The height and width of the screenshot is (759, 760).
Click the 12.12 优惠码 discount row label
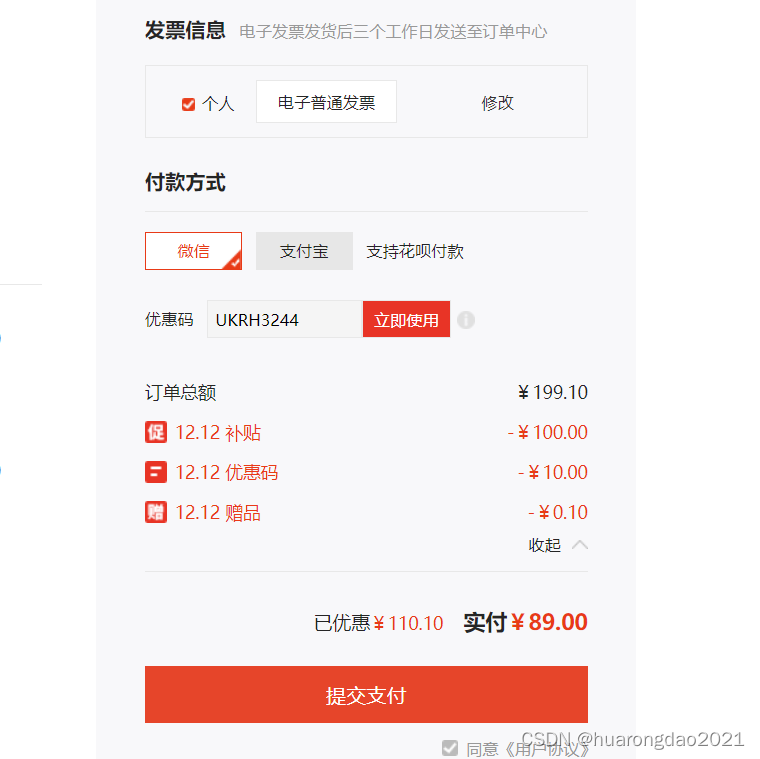(226, 473)
